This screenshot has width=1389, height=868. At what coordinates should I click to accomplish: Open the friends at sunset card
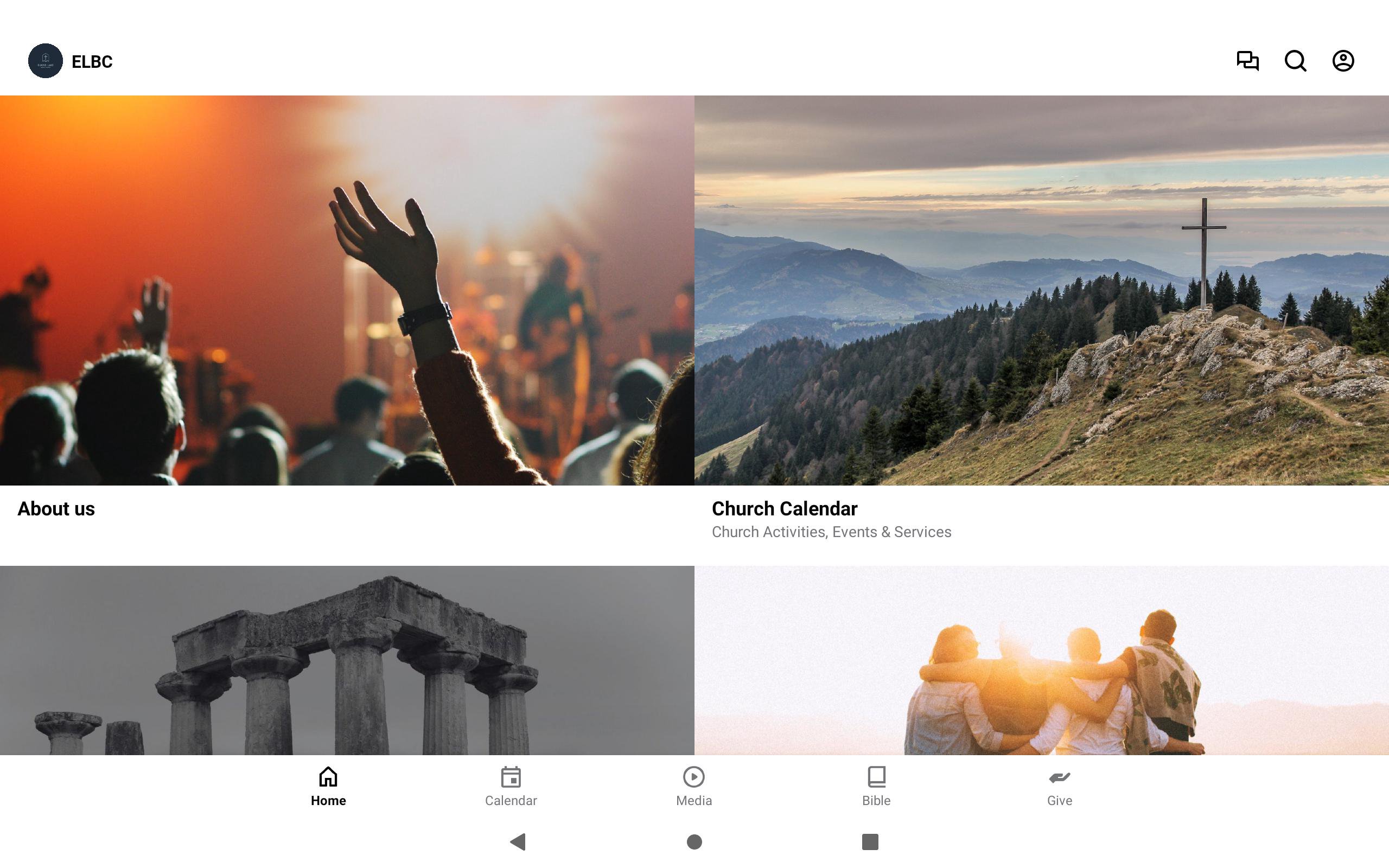(1042, 660)
